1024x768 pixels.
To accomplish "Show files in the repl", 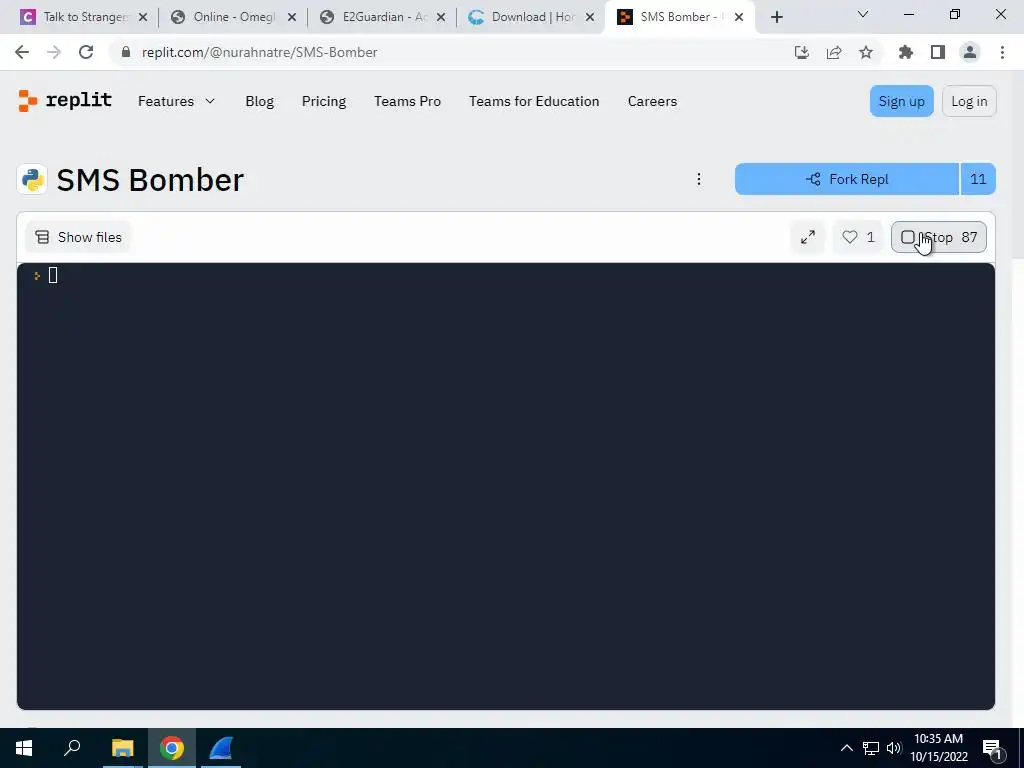I will coord(78,237).
